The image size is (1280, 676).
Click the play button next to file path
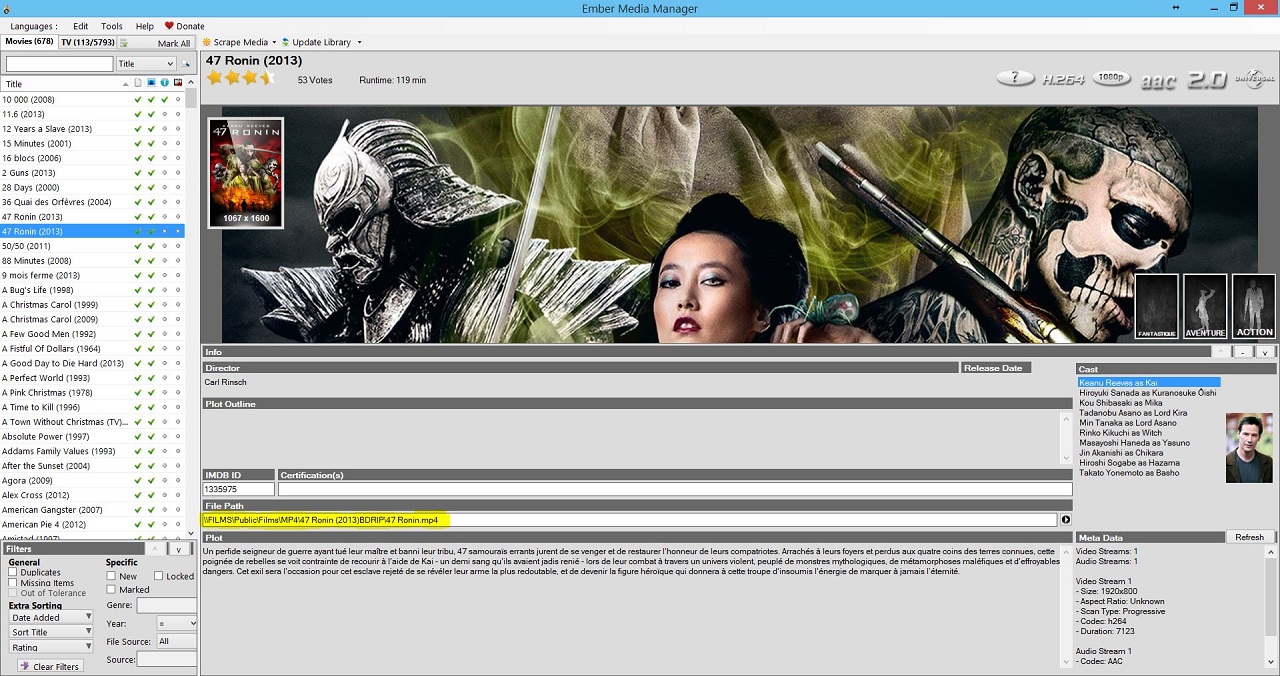1065,520
